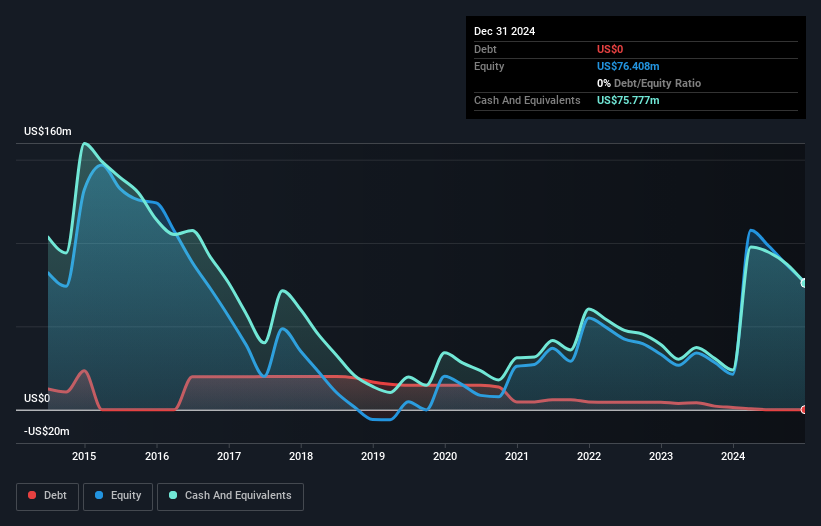Click the 2020 x-axis label
This screenshot has height=526, width=821.
[445, 456]
